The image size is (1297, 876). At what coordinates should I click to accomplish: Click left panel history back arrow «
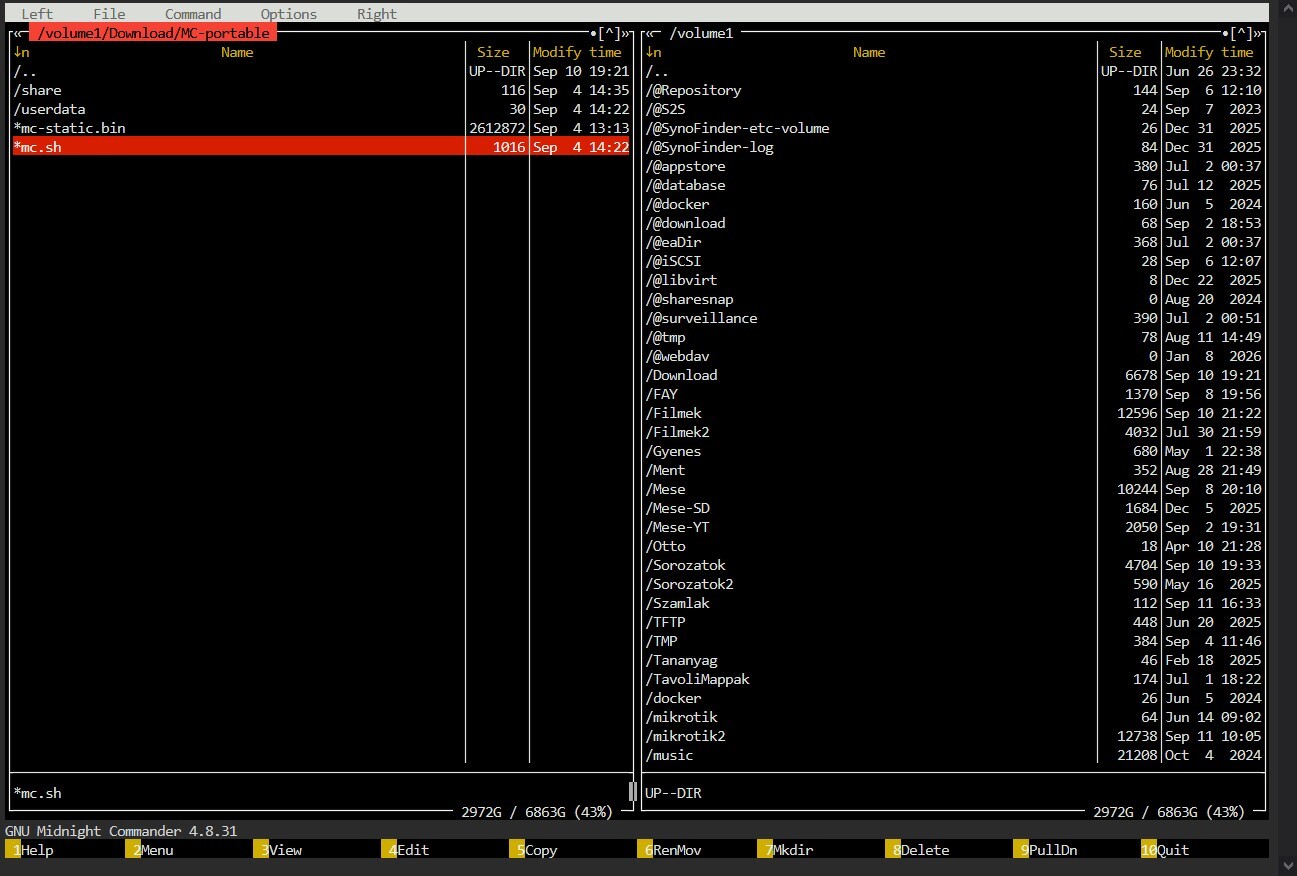[17, 33]
